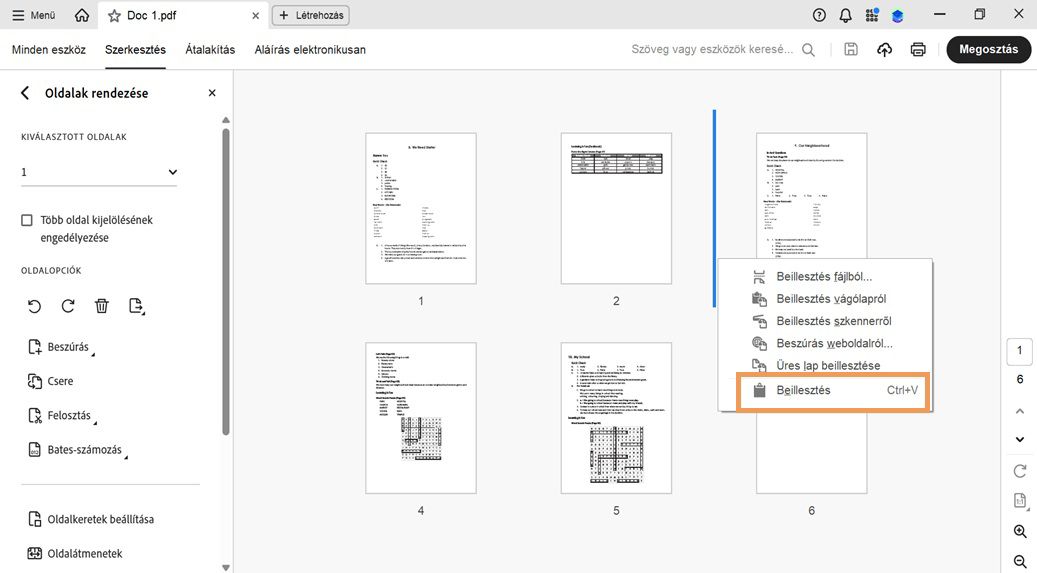Choose Beillesztés fájlból... from context menu
The height and width of the screenshot is (573, 1037).
pyautogui.click(x=825, y=277)
